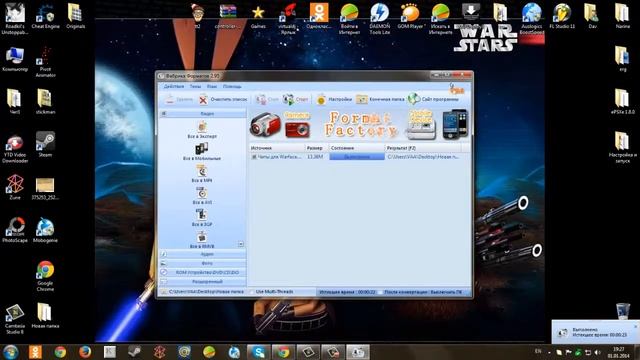This screenshot has height=360, width=640.
Task: Open DAEMON Tools Lite desktop shortcut
Action: [x=380, y=19]
